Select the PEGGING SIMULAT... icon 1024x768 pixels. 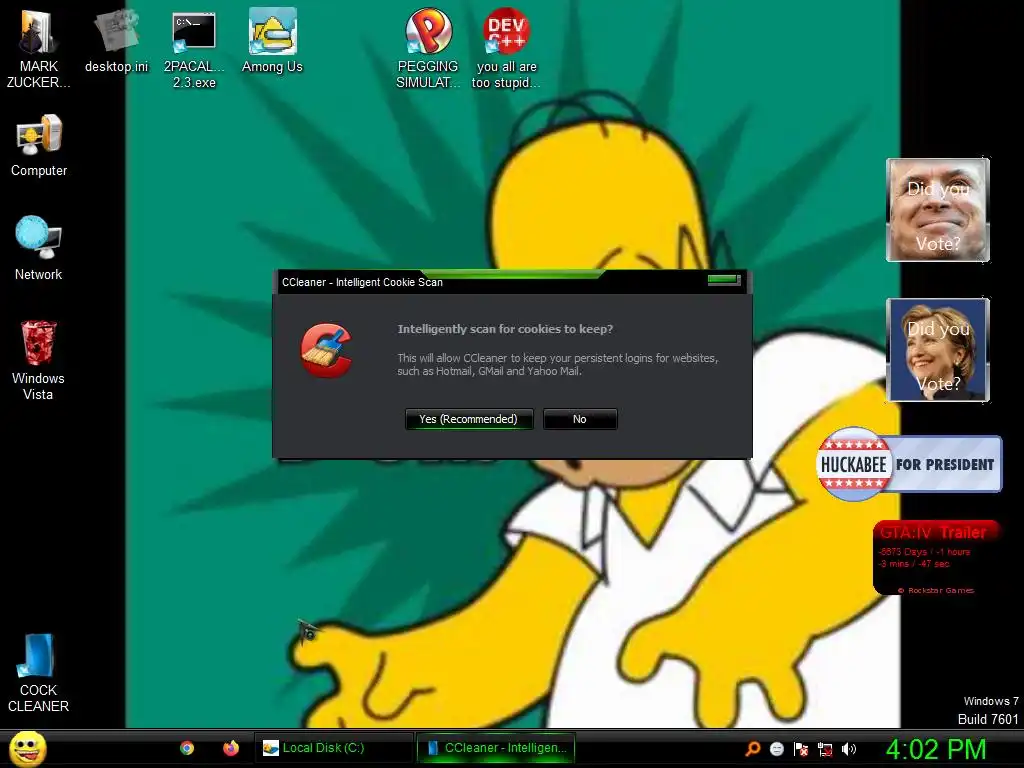tap(428, 48)
